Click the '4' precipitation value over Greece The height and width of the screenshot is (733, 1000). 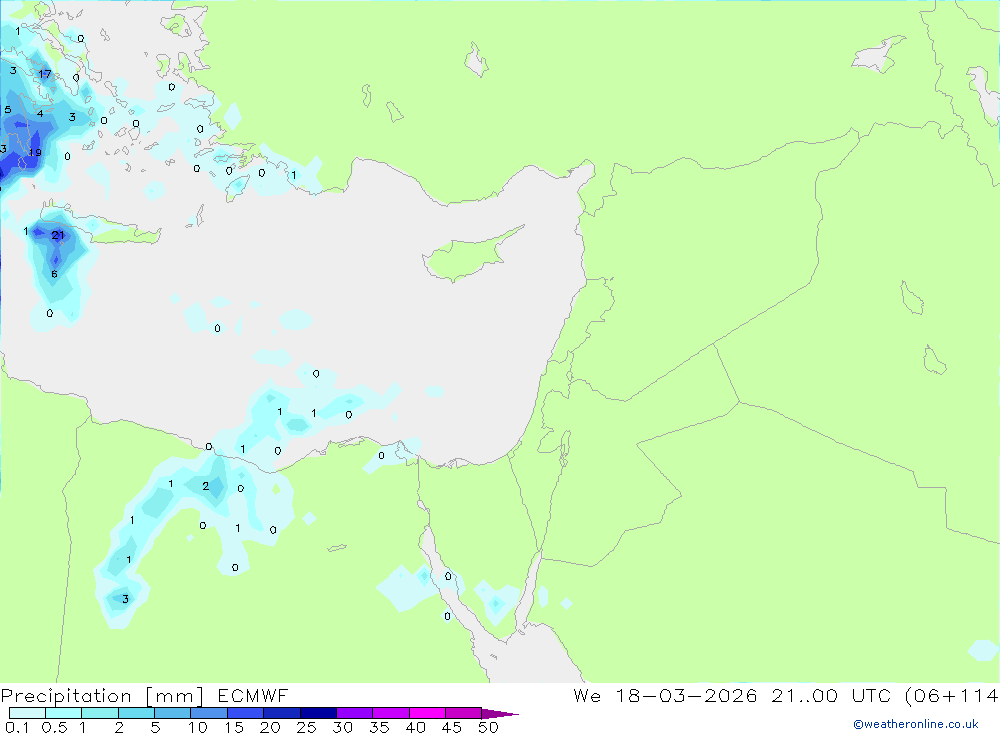tap(40, 114)
